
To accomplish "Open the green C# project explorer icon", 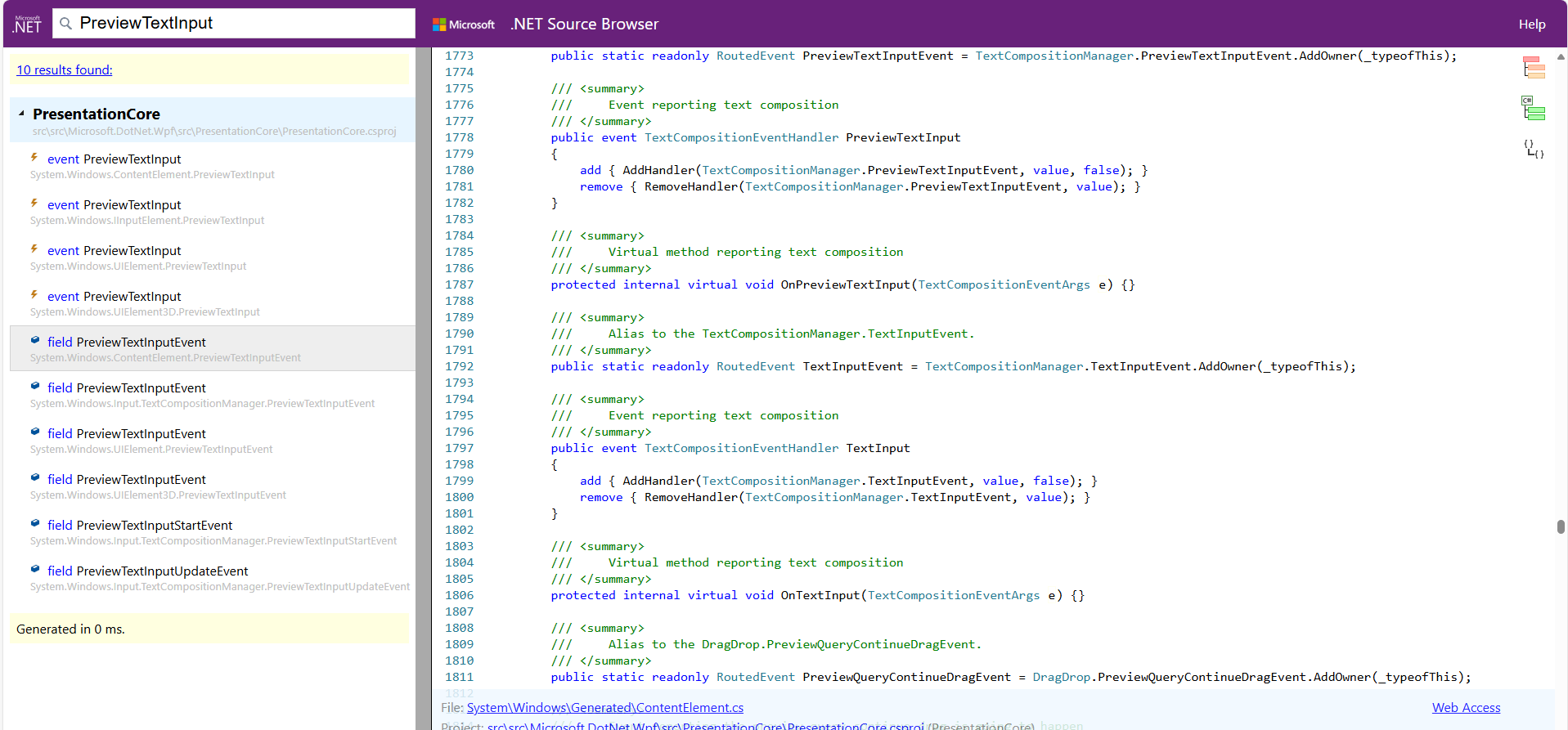I will 1533,108.
